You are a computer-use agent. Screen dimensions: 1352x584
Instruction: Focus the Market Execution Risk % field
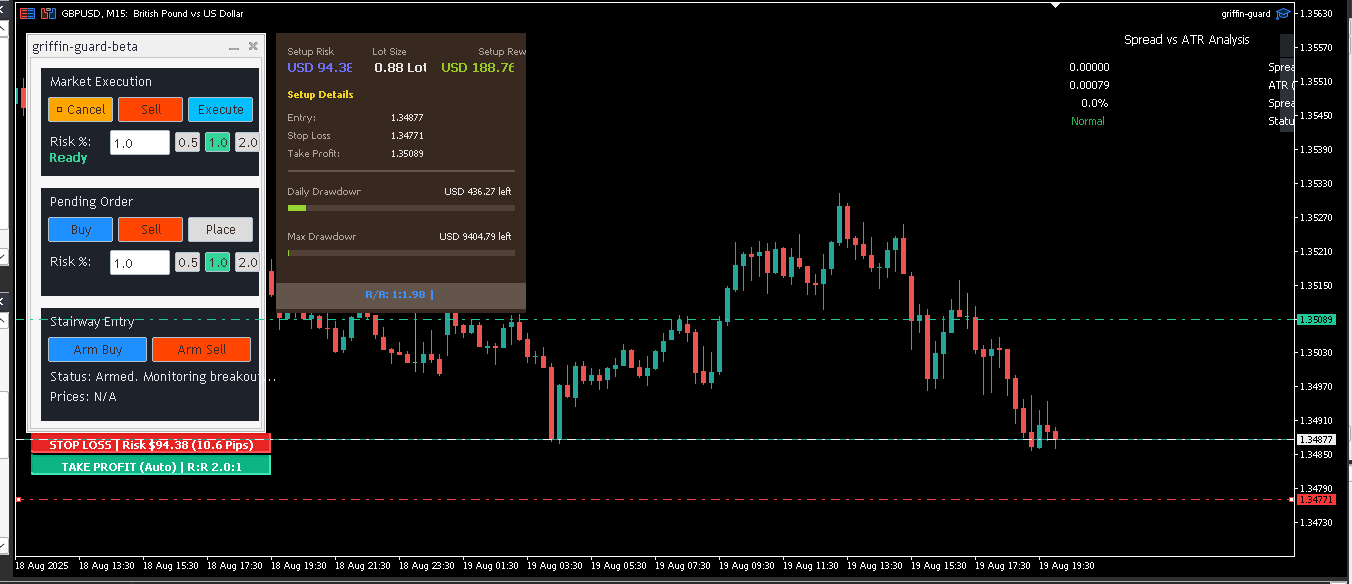tap(140, 143)
